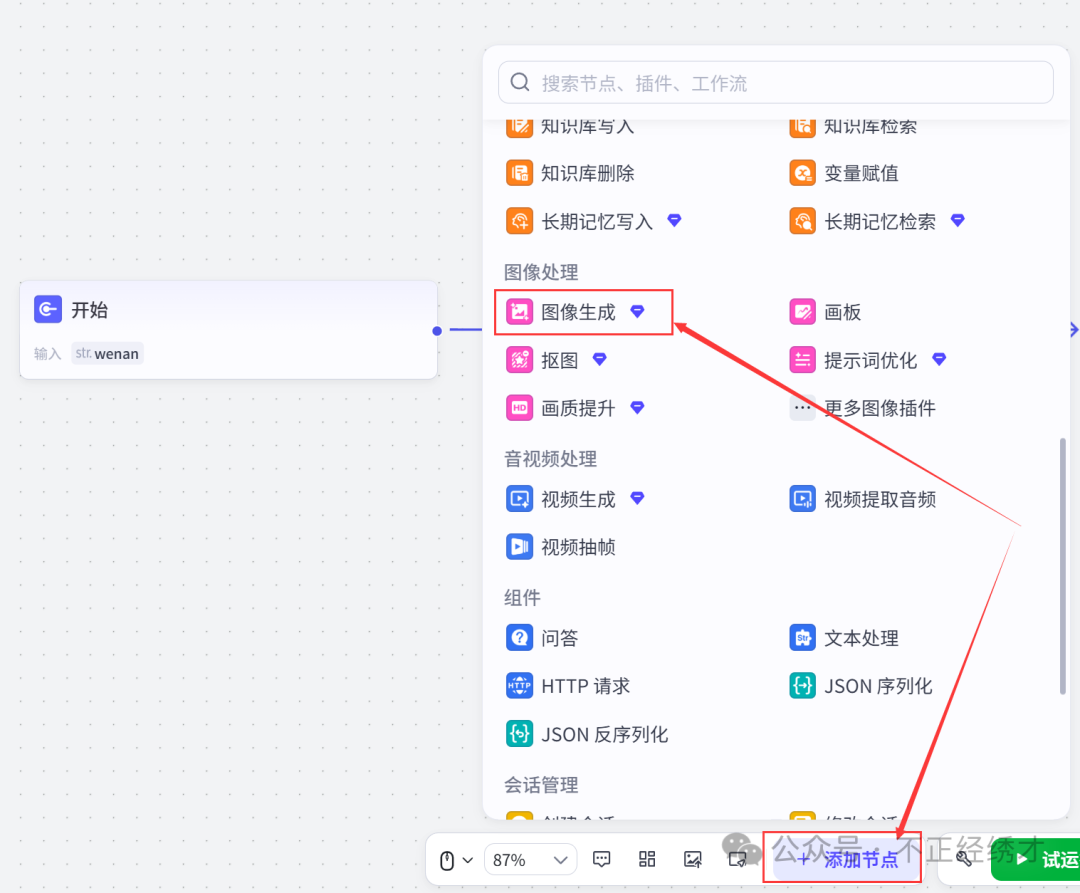This screenshot has height=893, width=1080.
Task: Click the comment icon in bottom toolbar
Action: pos(602,859)
